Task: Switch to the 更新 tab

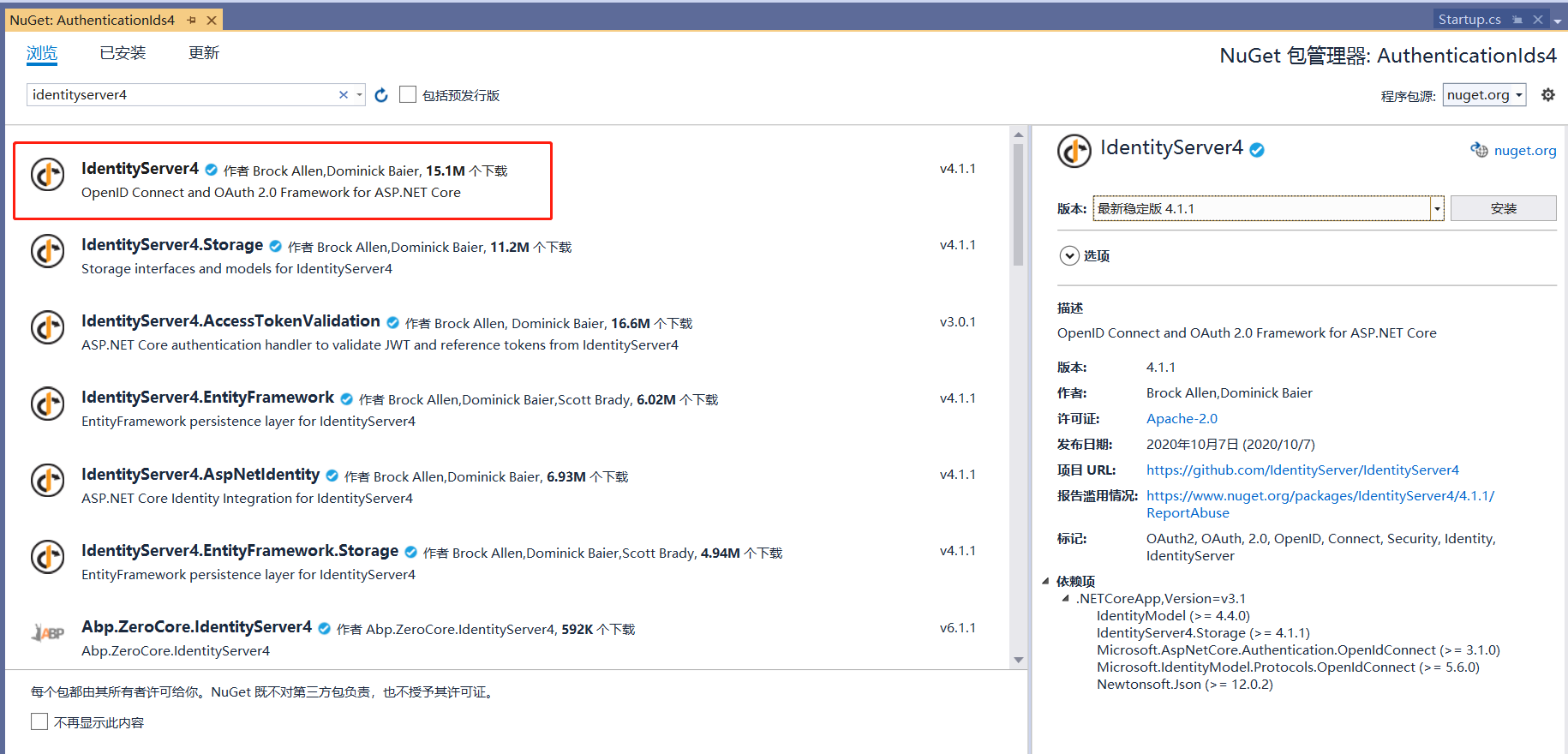Action: (204, 53)
